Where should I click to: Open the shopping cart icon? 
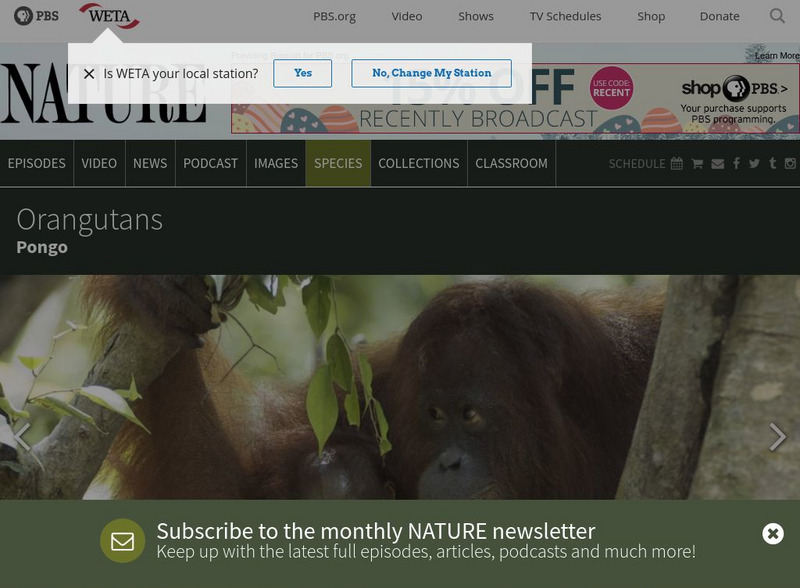(697, 164)
